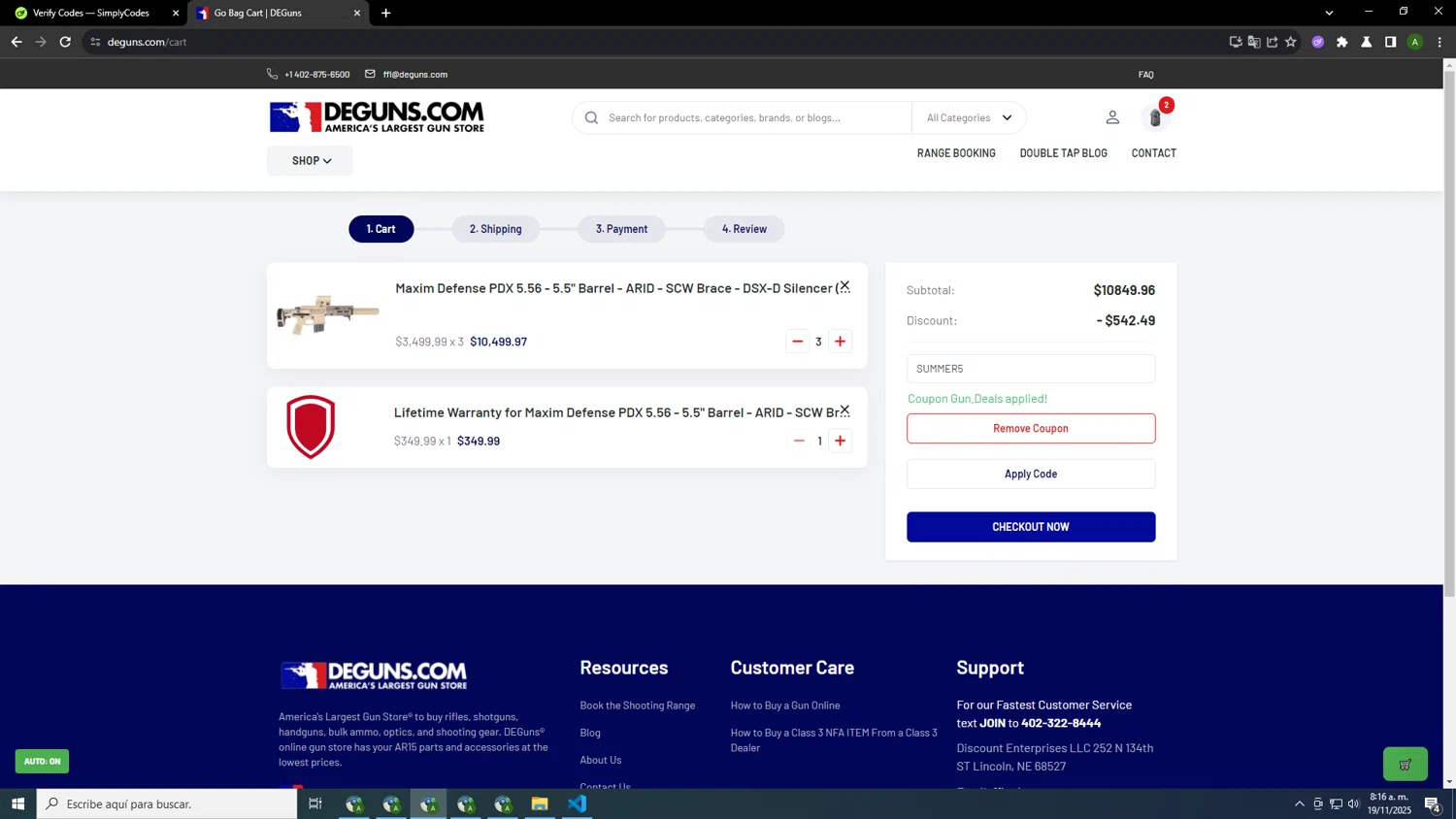The image size is (1456, 819).
Task: Click the coupon code input field
Action: click(1031, 369)
